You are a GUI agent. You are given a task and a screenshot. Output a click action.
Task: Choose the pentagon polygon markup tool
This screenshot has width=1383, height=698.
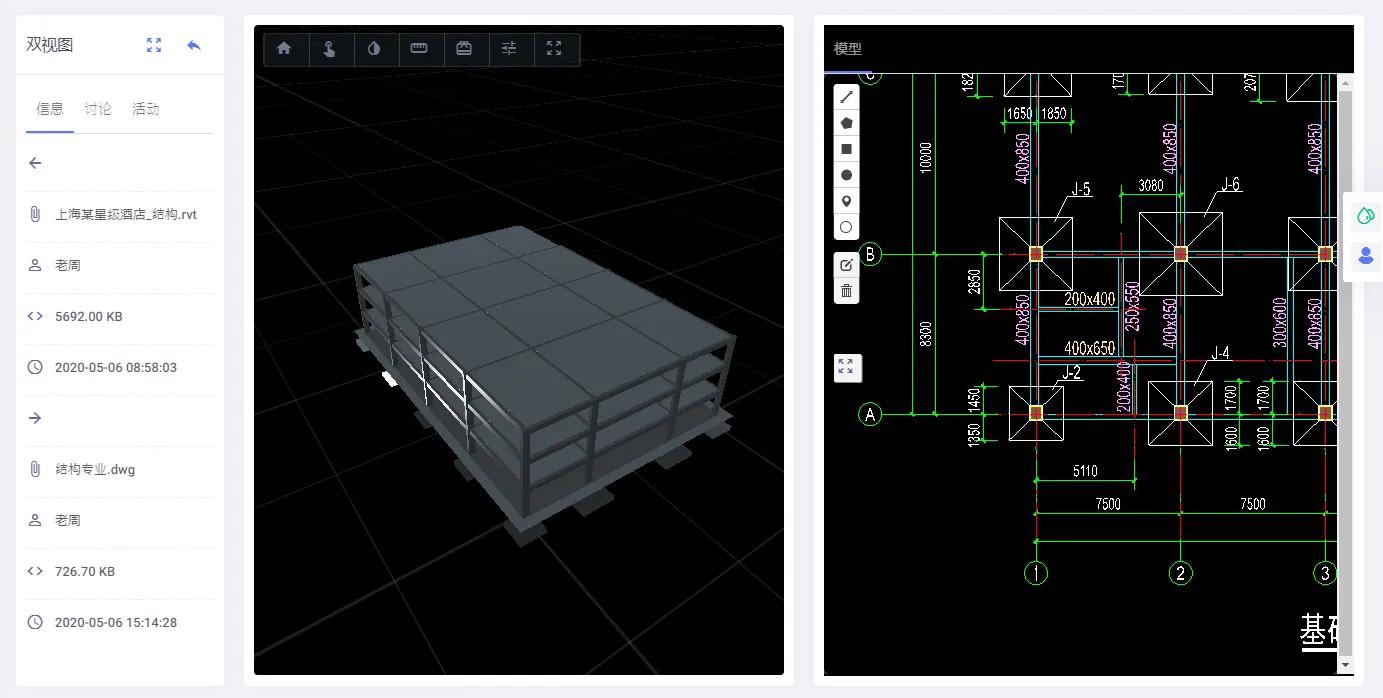846,123
